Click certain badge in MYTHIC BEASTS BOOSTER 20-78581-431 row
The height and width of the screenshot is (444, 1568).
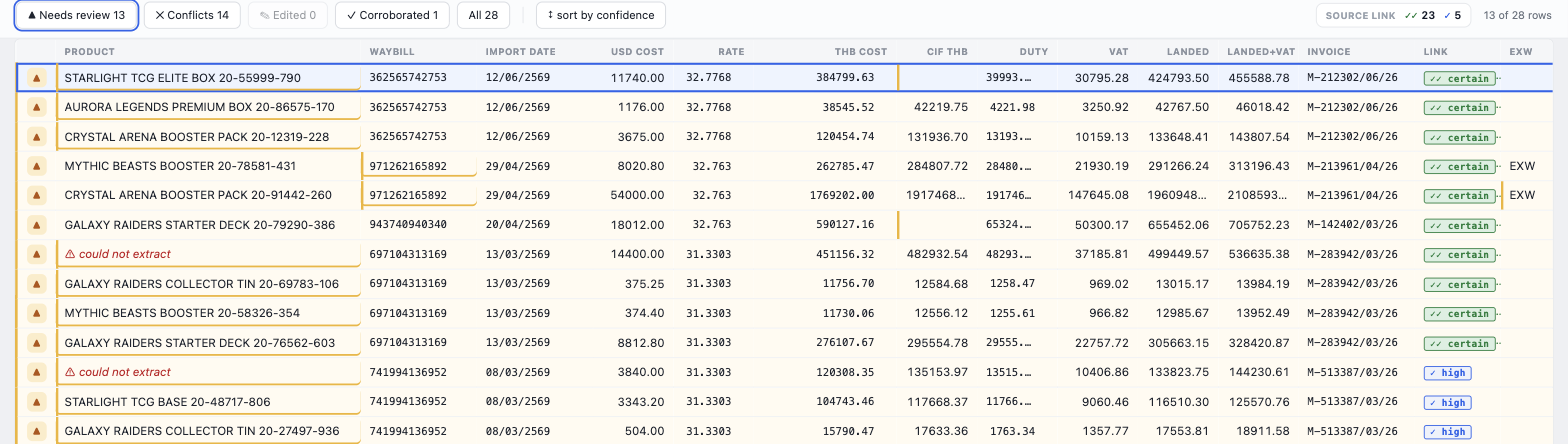pyautogui.click(x=1459, y=166)
